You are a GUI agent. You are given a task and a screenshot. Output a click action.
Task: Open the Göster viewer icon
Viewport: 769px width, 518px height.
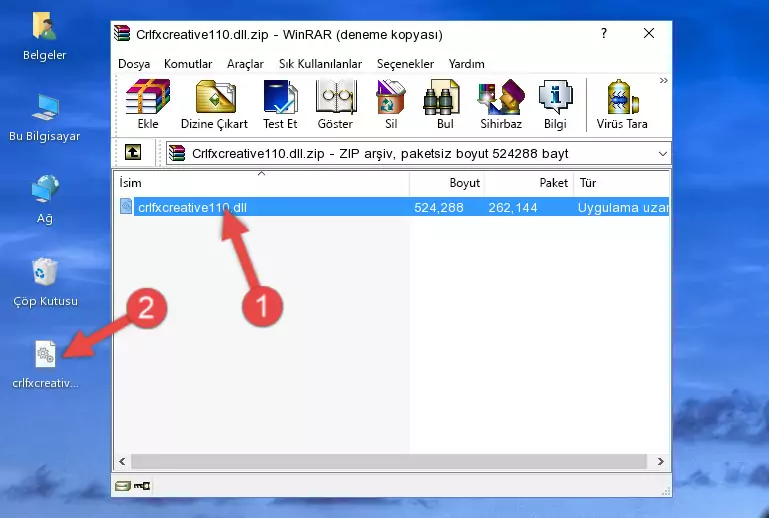click(x=335, y=104)
